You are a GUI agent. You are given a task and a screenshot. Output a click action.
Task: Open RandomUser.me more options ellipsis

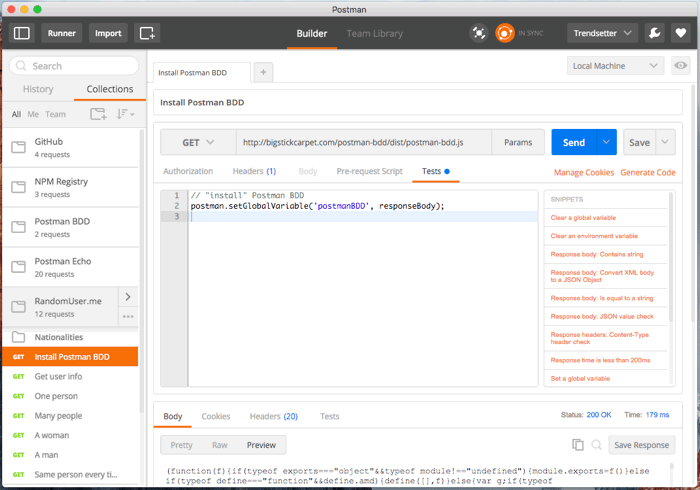(x=128, y=316)
